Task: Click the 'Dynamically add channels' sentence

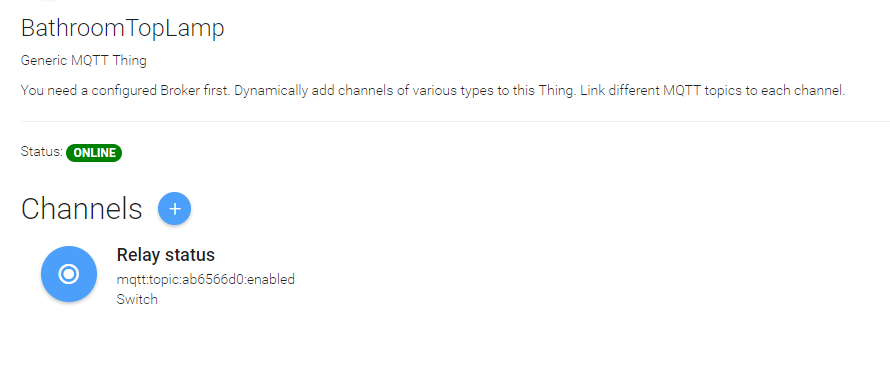Action: click(406, 91)
